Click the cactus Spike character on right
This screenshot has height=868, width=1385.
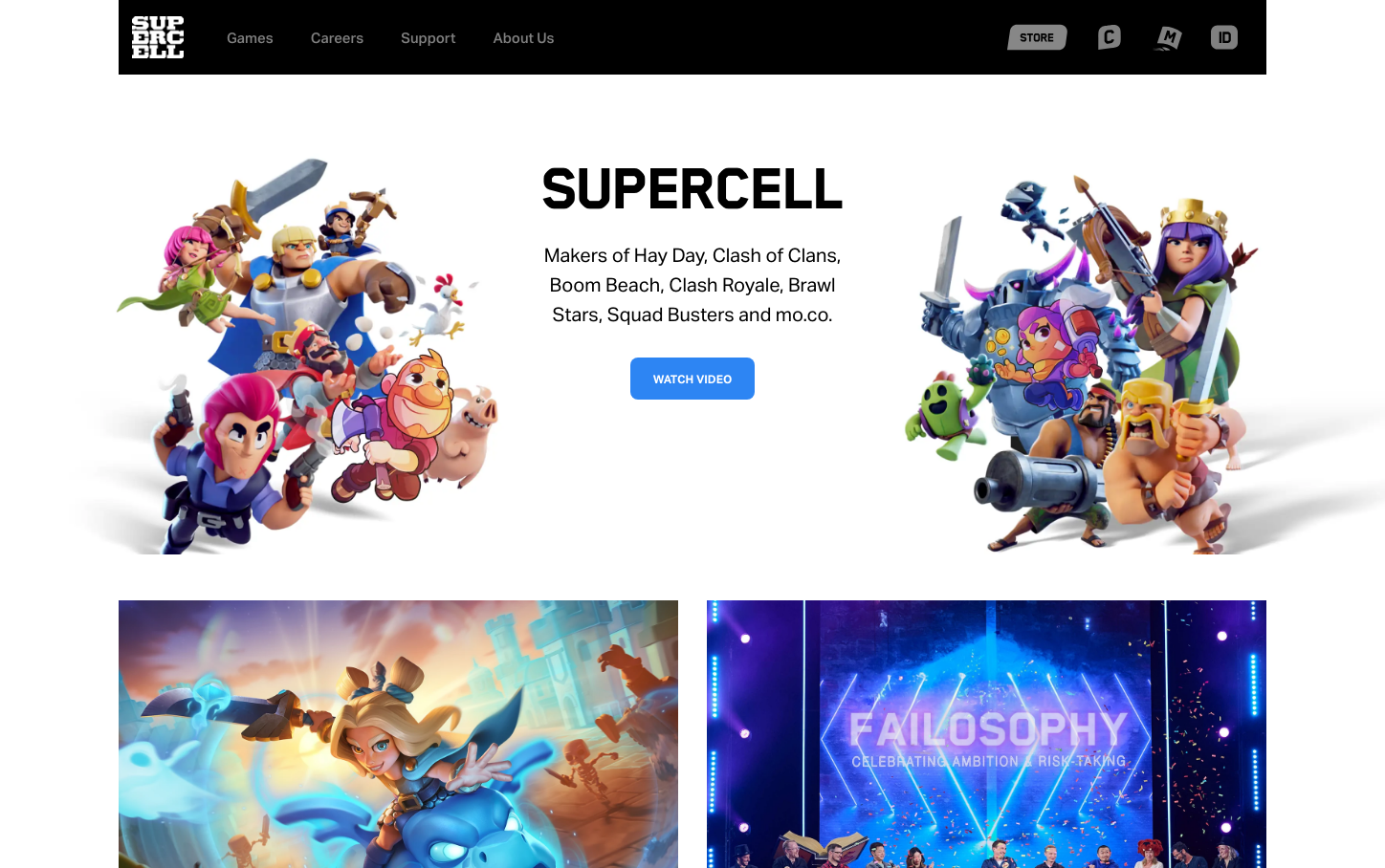(942, 413)
